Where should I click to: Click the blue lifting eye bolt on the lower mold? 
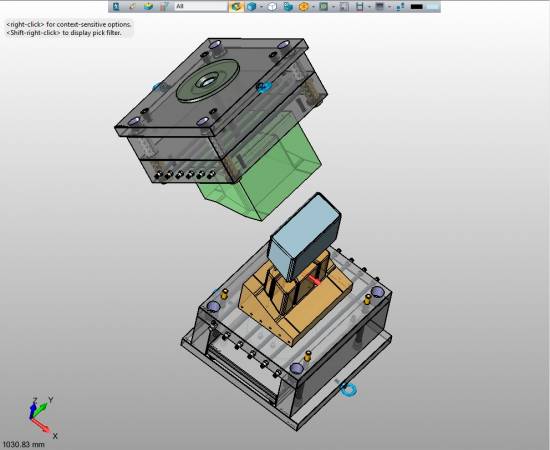tap(347, 389)
